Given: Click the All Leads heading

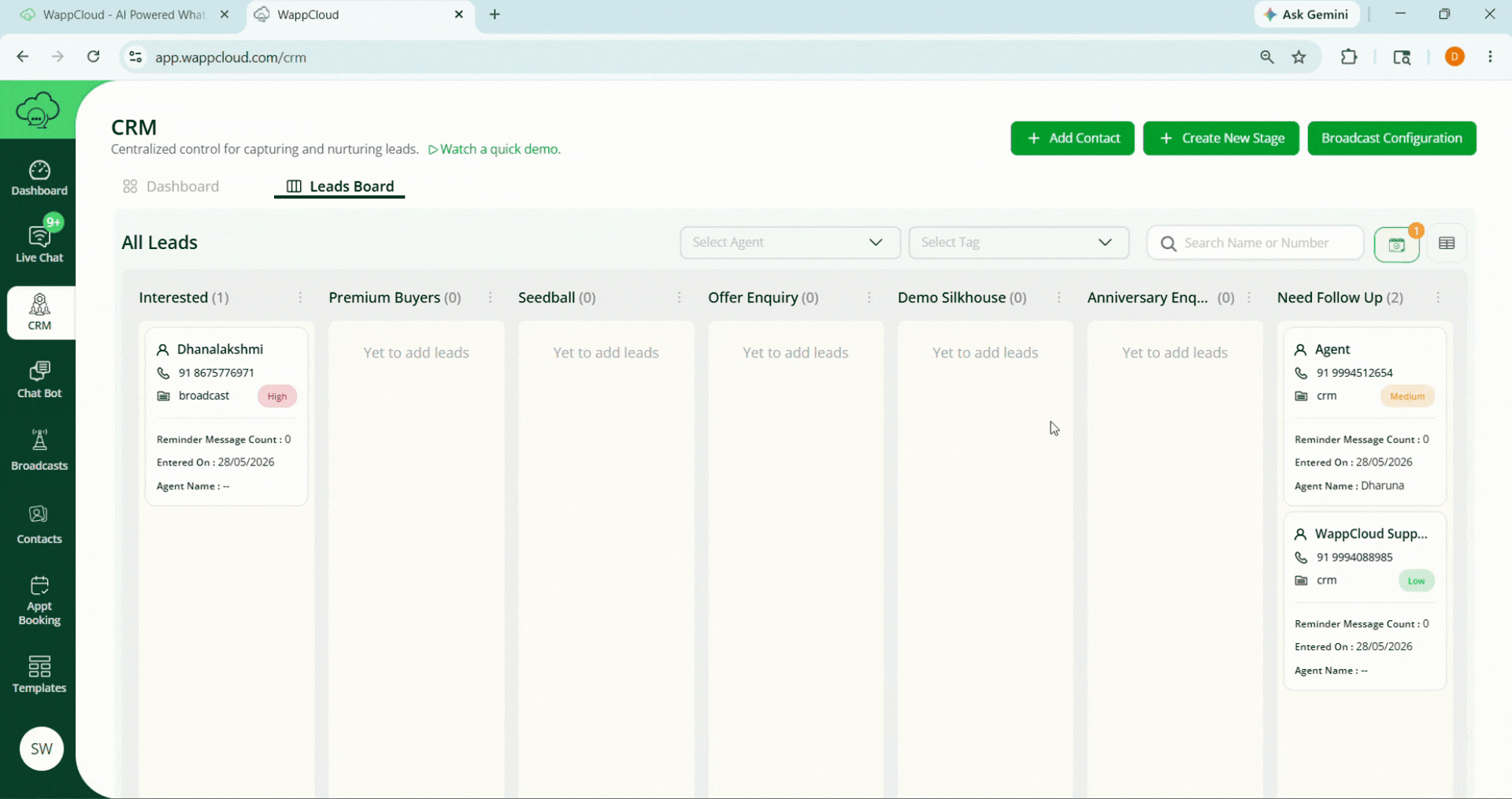Looking at the screenshot, I should coord(159,243).
